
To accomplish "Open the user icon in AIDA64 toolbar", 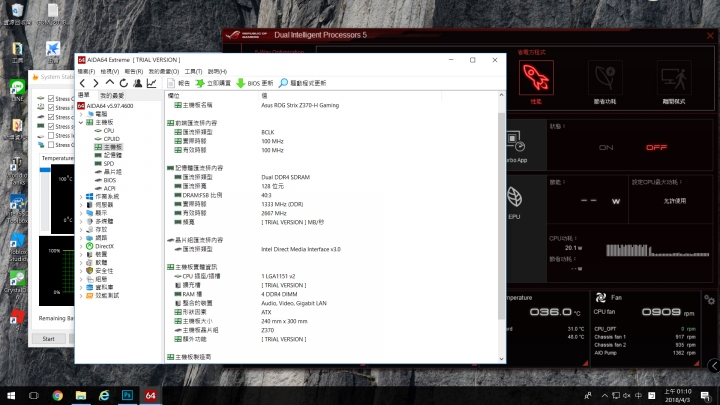I will [137, 83].
